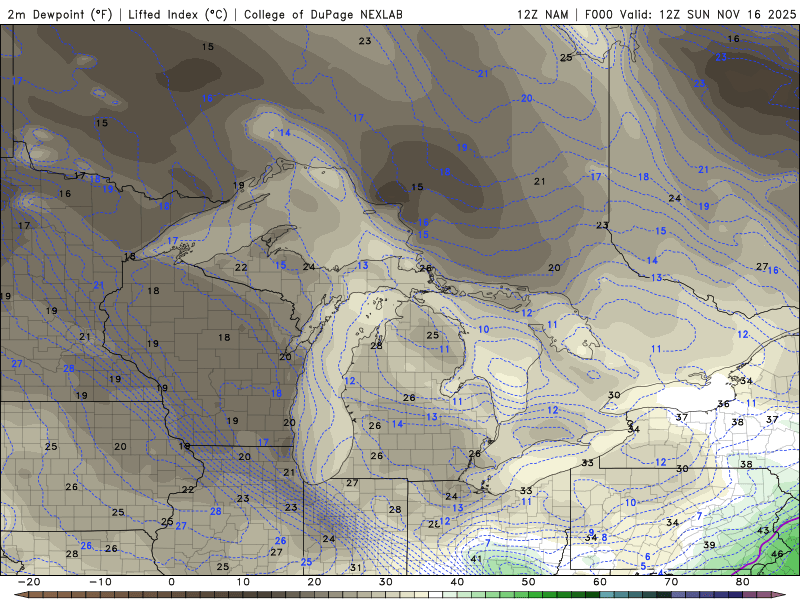Click the 70 label on the color scale

(671, 582)
